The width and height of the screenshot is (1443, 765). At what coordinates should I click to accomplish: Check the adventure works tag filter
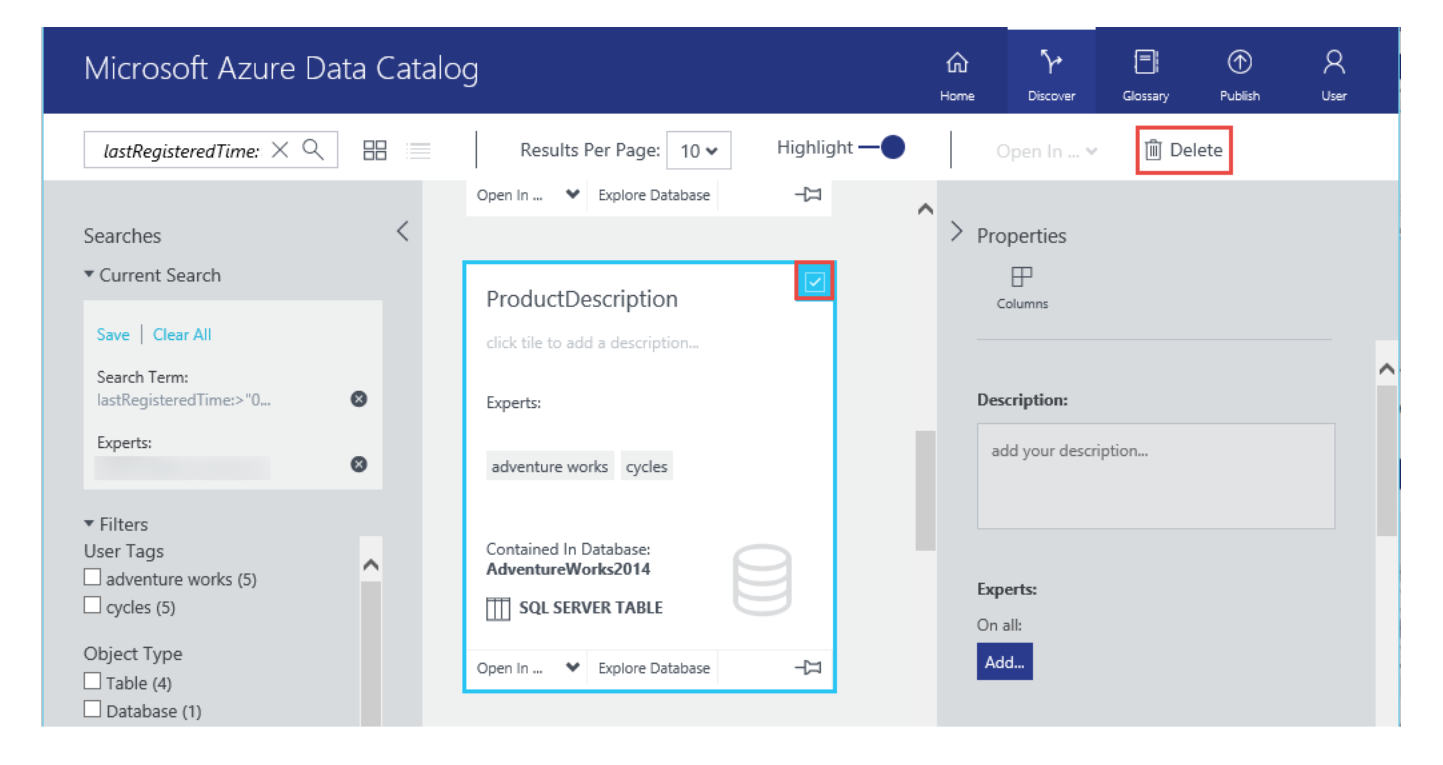point(93,578)
